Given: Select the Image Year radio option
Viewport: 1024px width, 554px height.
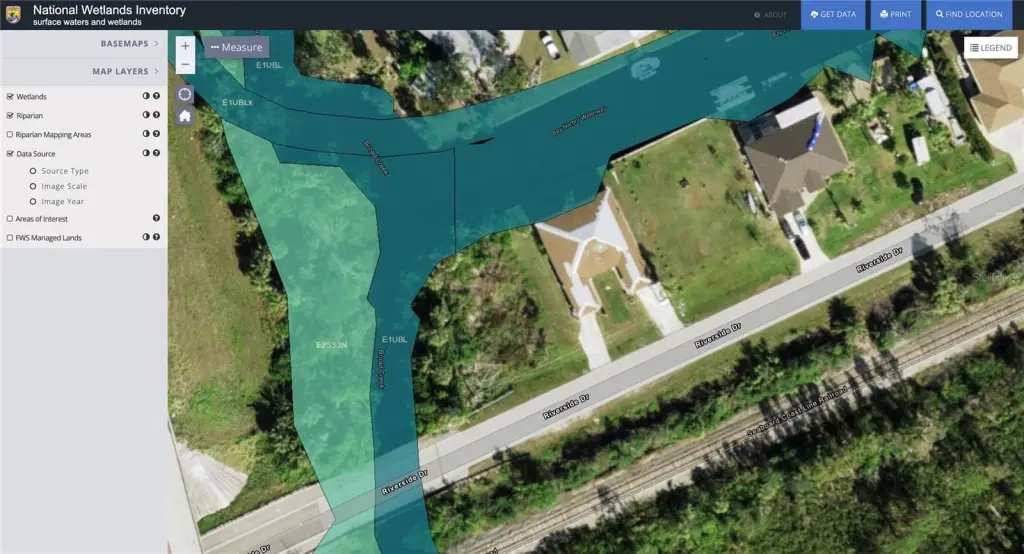Looking at the screenshot, I should click(34, 201).
